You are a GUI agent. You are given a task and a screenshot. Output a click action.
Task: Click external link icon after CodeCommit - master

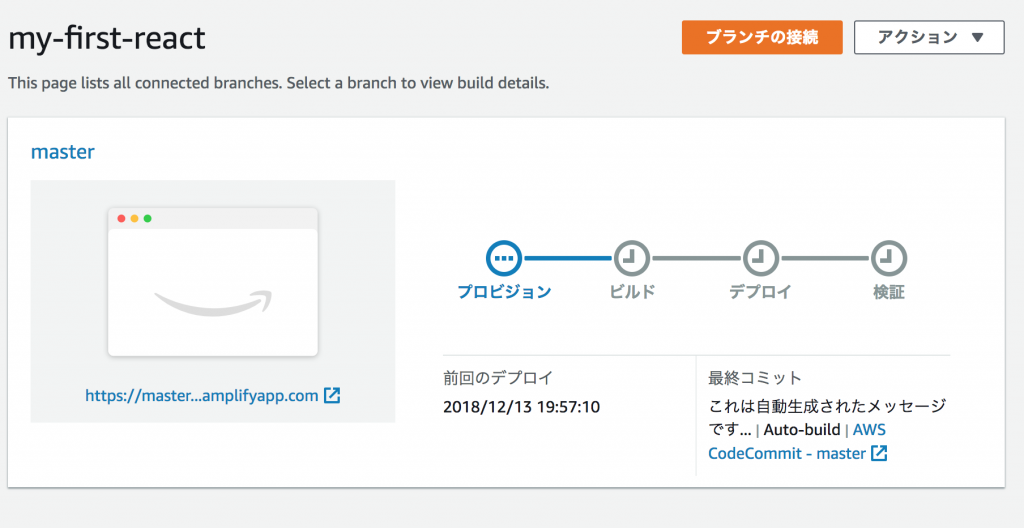click(x=879, y=453)
